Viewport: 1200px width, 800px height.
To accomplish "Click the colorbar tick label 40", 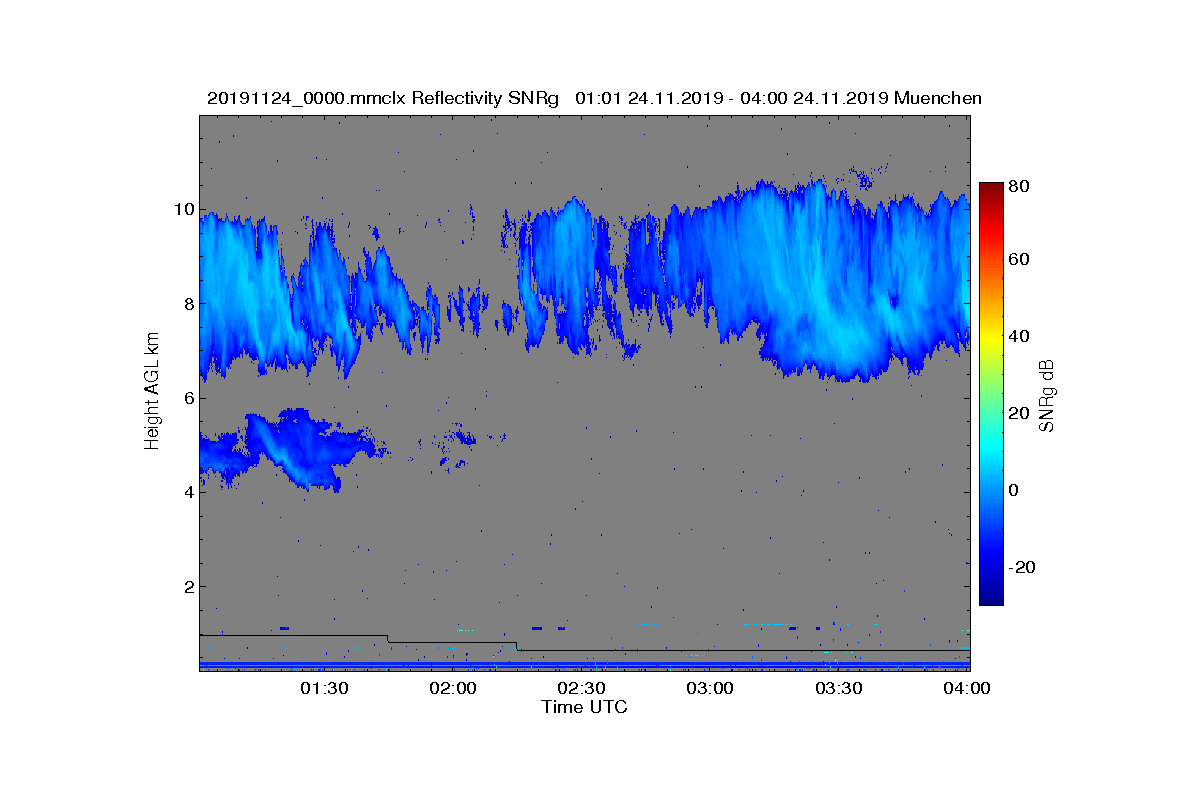I will coord(1021,336).
